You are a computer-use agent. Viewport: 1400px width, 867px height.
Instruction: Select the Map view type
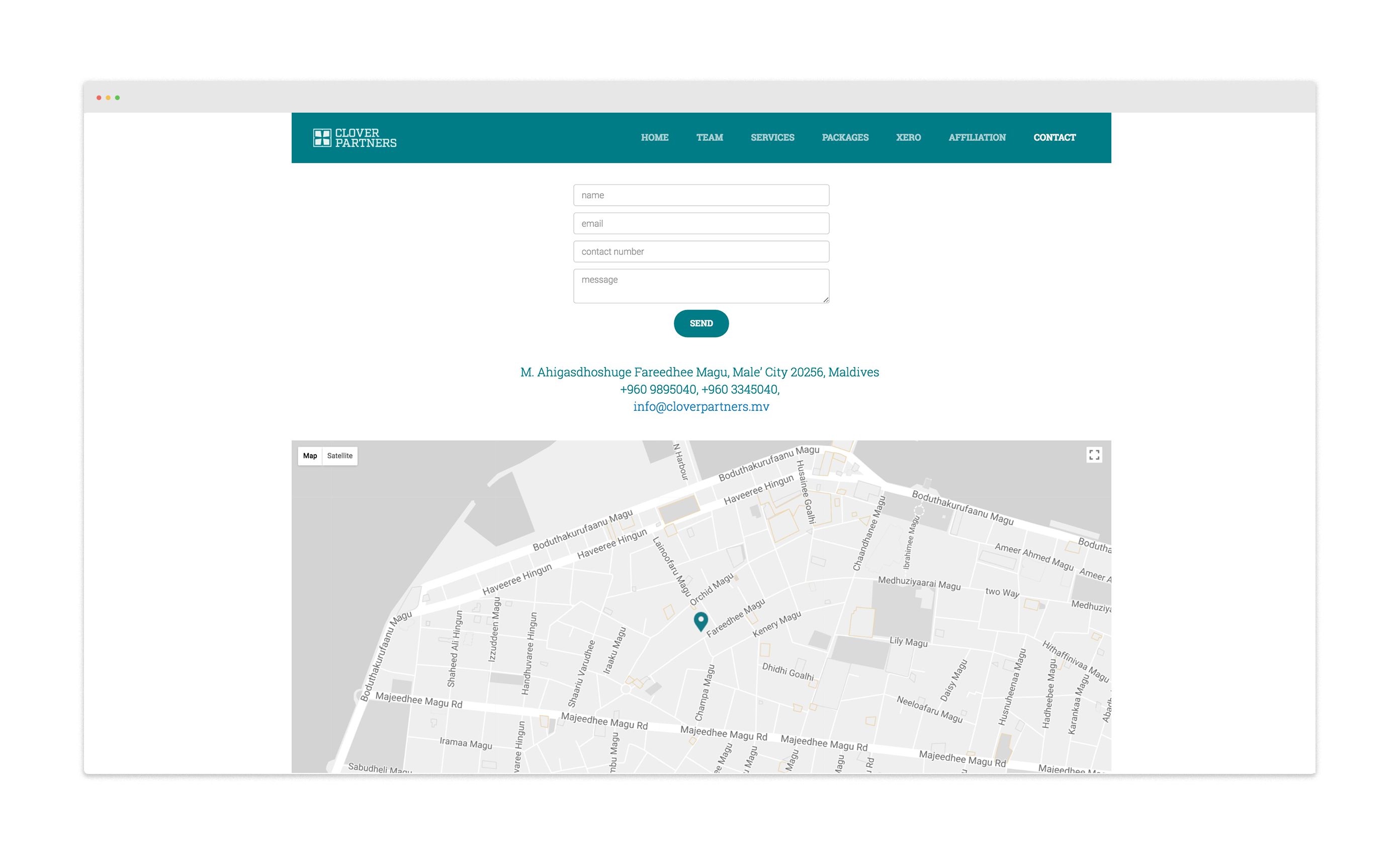pyautogui.click(x=310, y=456)
